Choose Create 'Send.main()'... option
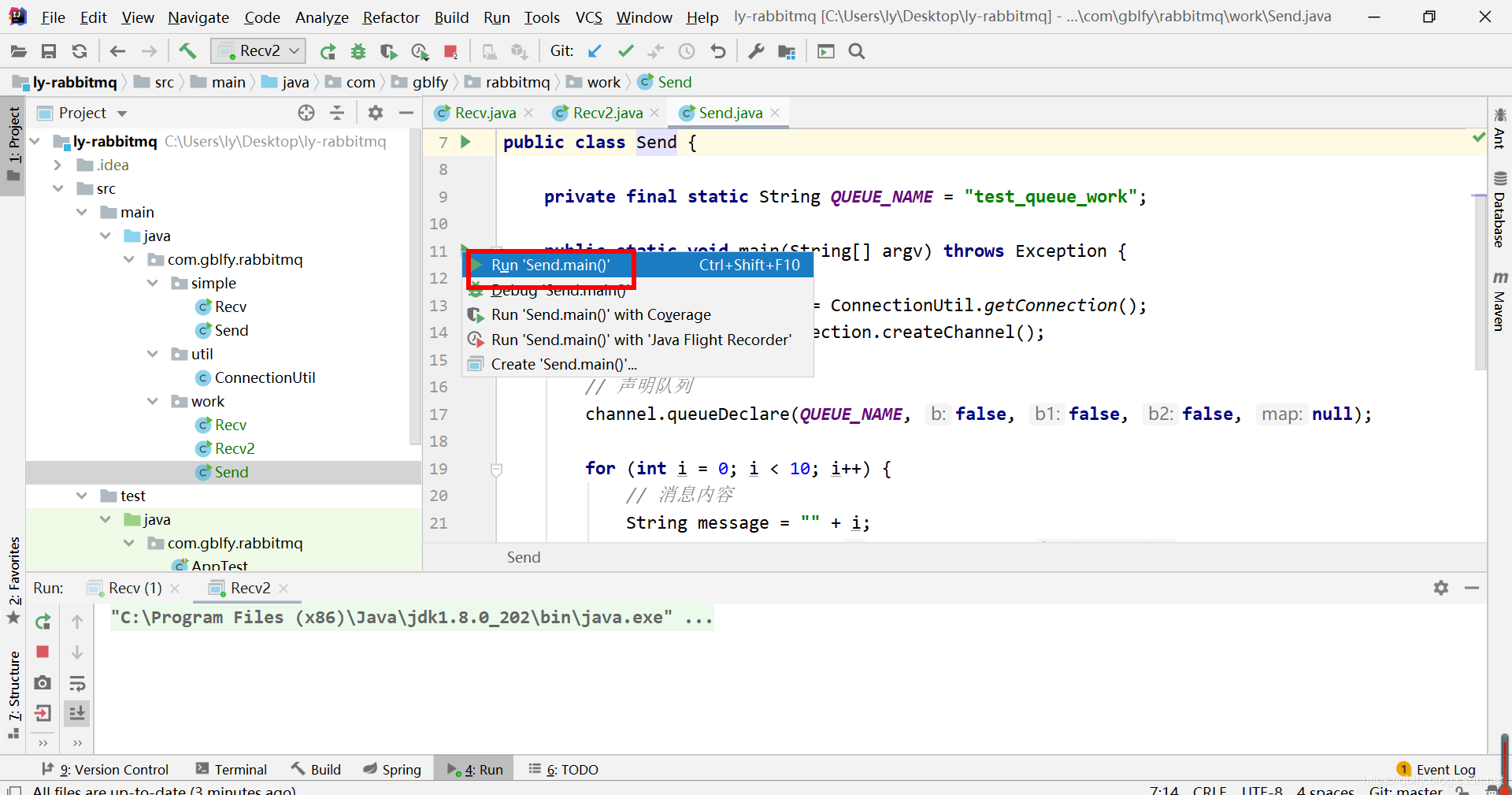Viewport: 1512px width, 795px height. 638,365
